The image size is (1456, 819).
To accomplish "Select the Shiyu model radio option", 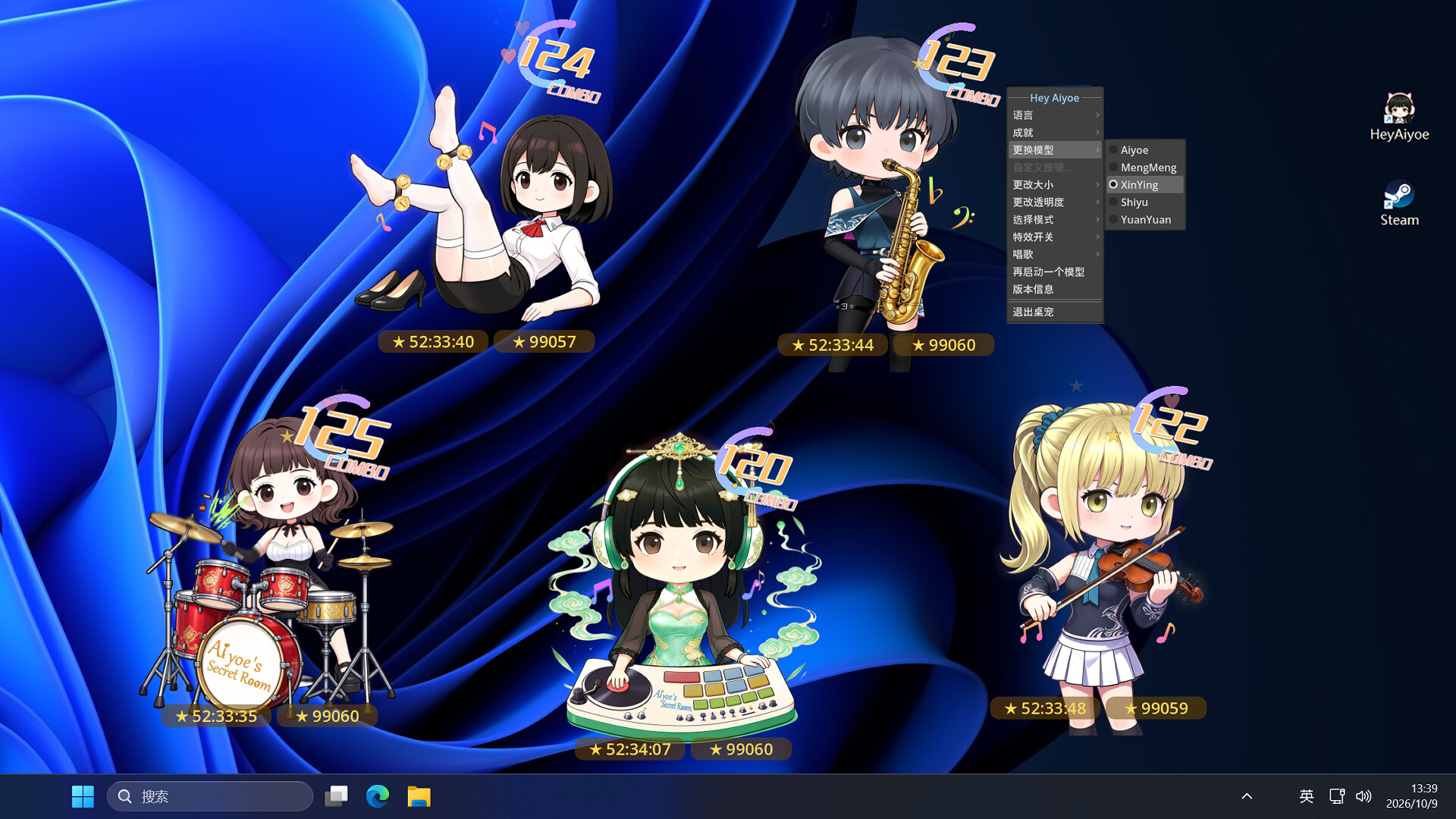I will coord(1145,202).
